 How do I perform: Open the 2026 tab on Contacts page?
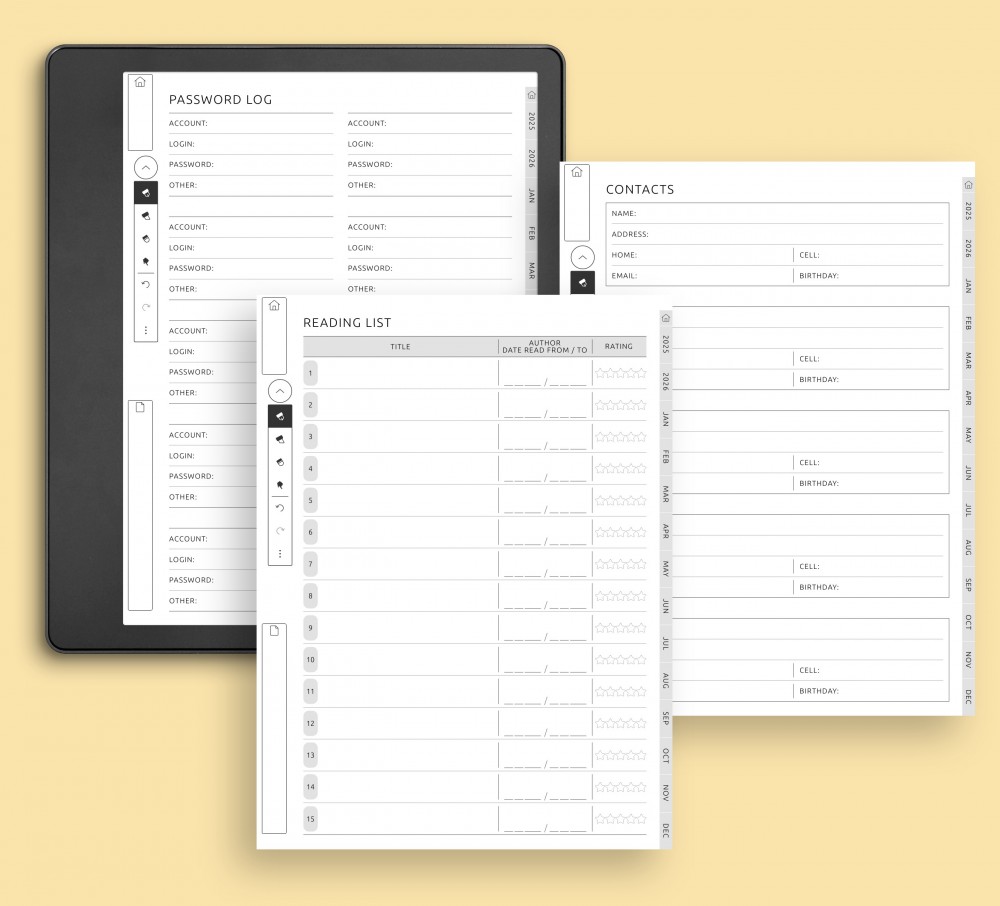[968, 248]
